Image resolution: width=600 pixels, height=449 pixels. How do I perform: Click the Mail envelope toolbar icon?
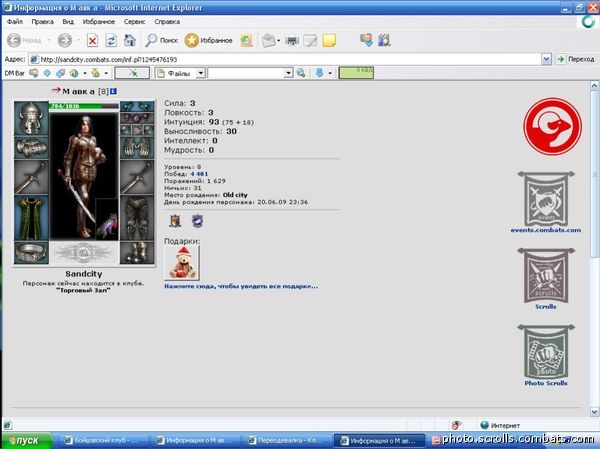pyautogui.click(x=269, y=40)
